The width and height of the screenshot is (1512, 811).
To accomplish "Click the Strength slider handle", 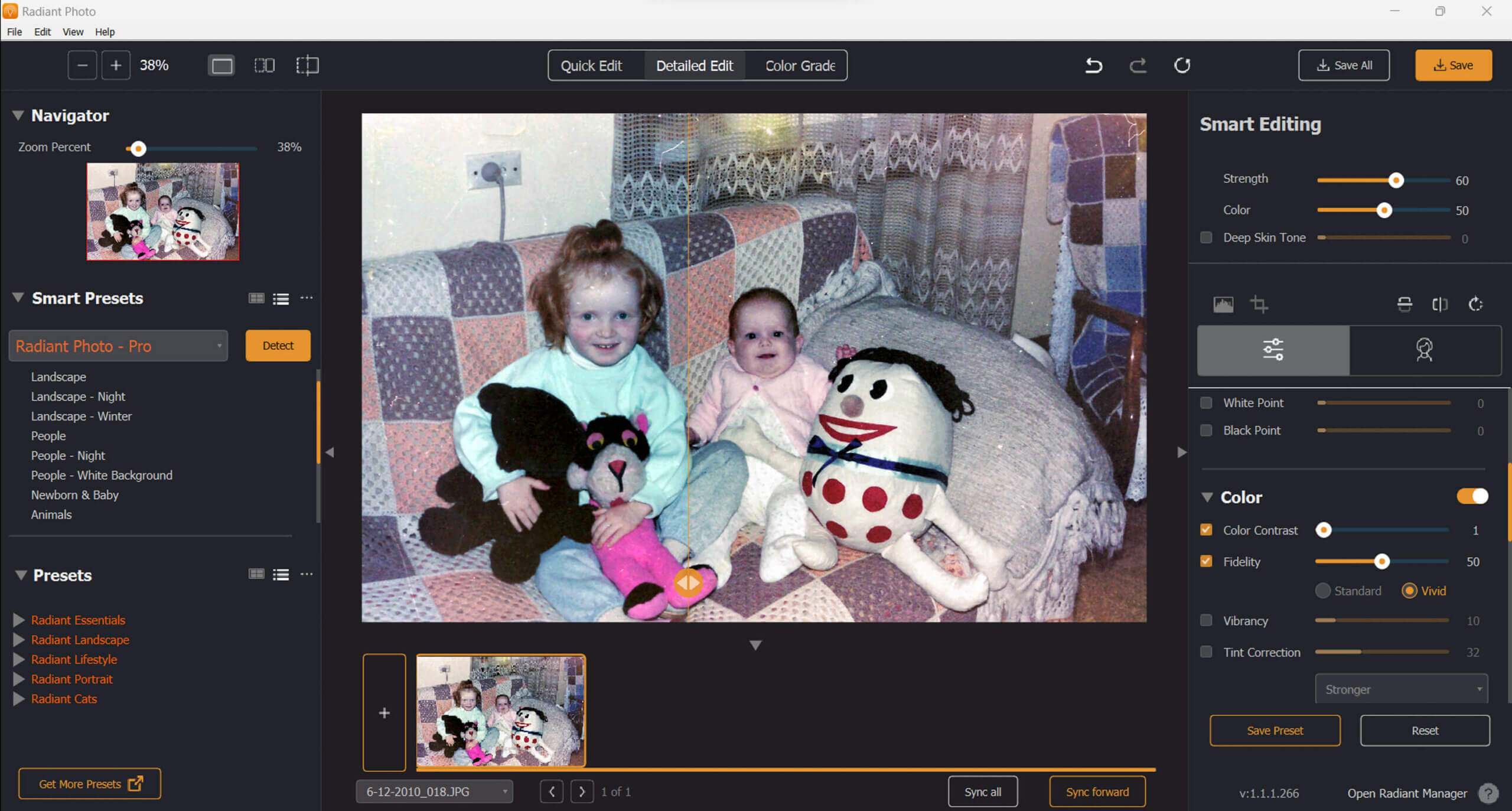I will [1396, 180].
